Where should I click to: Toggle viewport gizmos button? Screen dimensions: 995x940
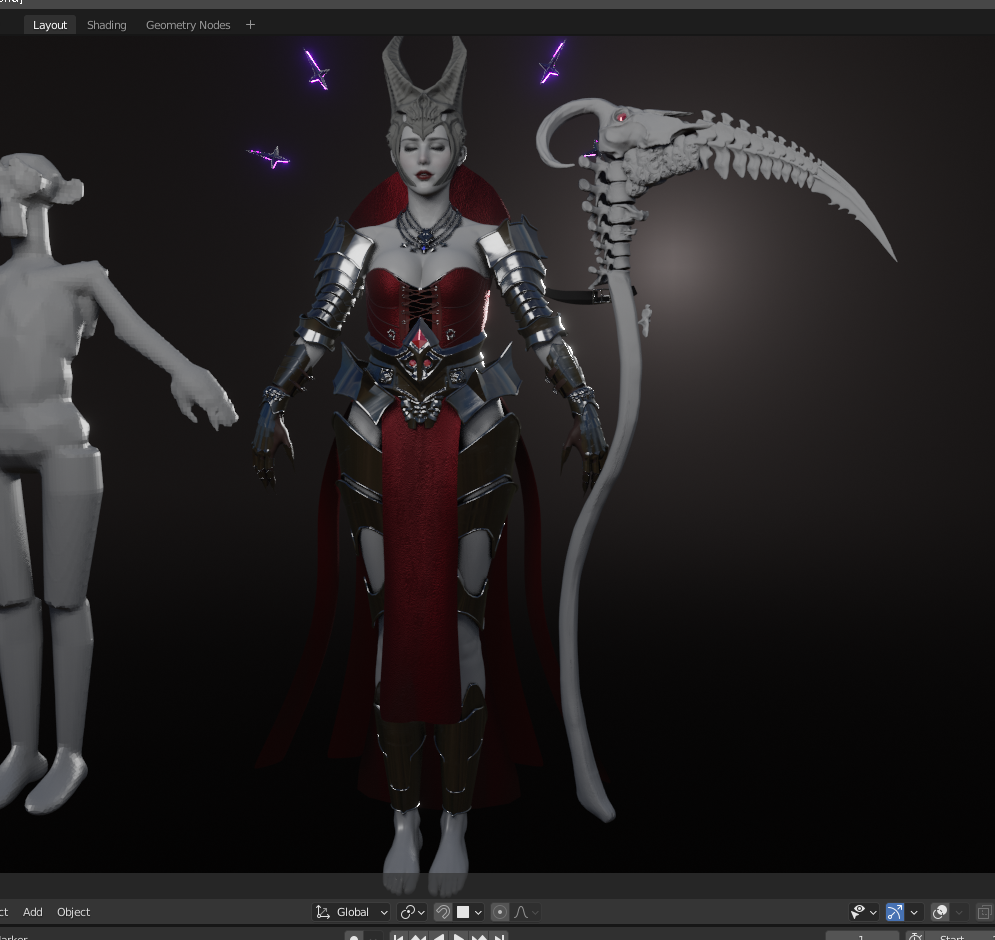click(x=894, y=912)
